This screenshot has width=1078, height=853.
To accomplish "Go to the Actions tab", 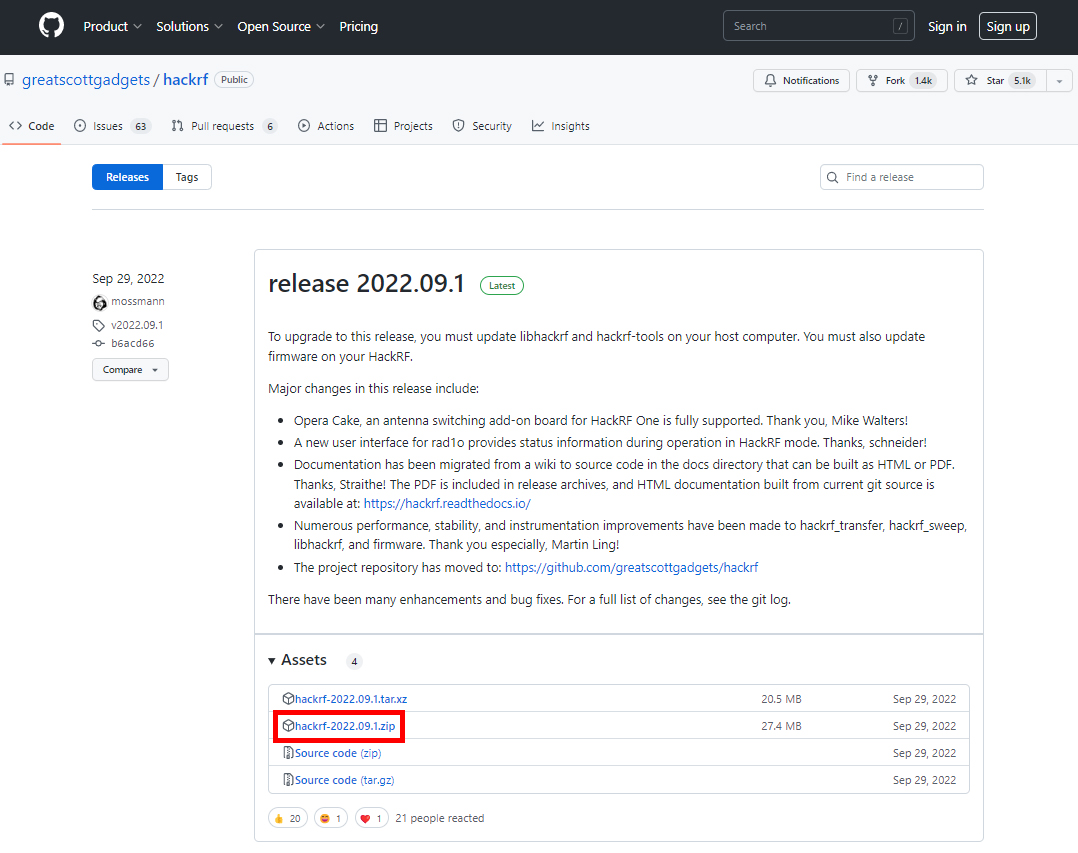I will (x=326, y=126).
